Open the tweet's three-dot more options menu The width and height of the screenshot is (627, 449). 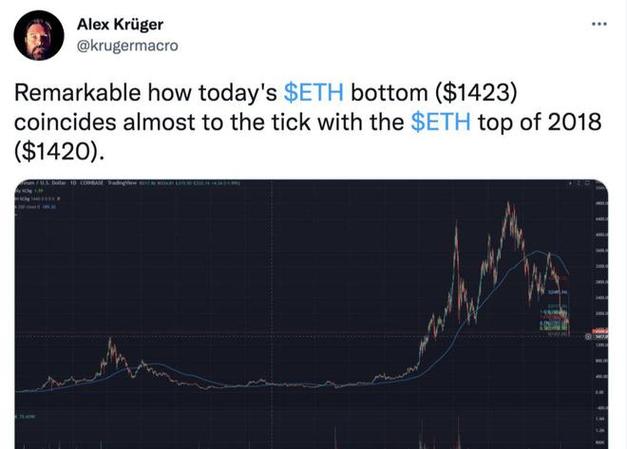tap(598, 23)
